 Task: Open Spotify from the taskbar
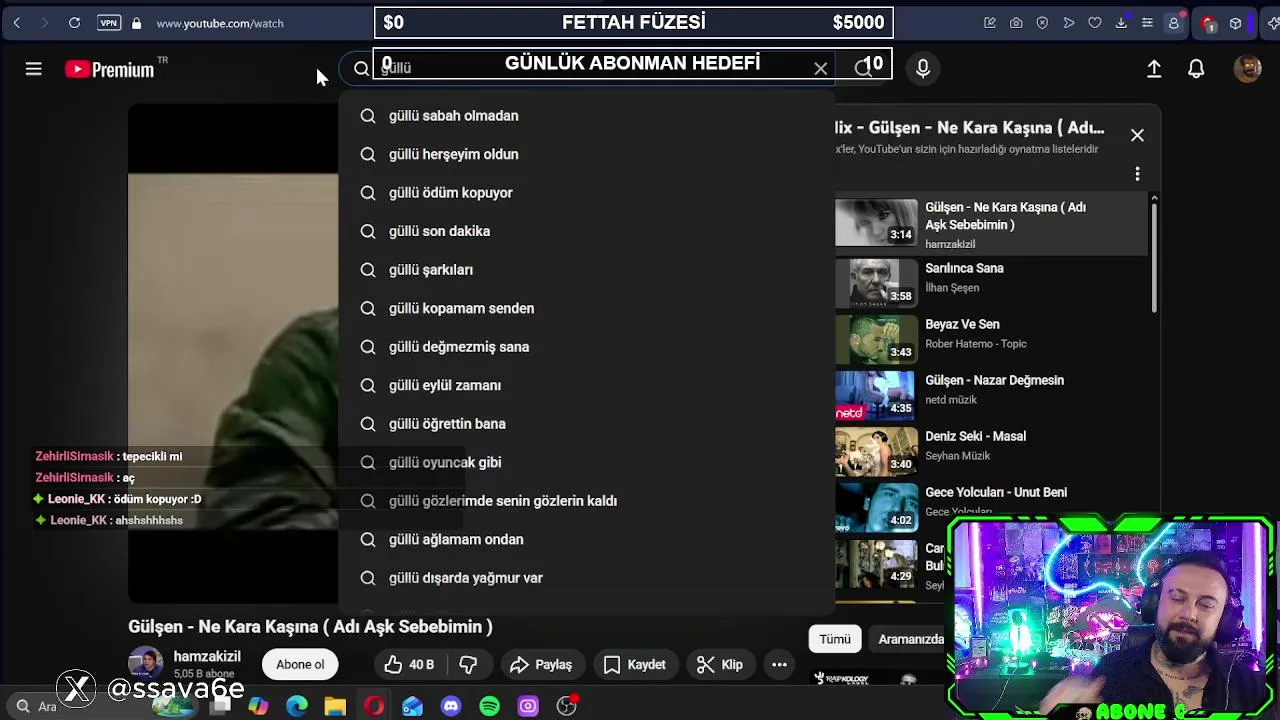[x=489, y=706]
